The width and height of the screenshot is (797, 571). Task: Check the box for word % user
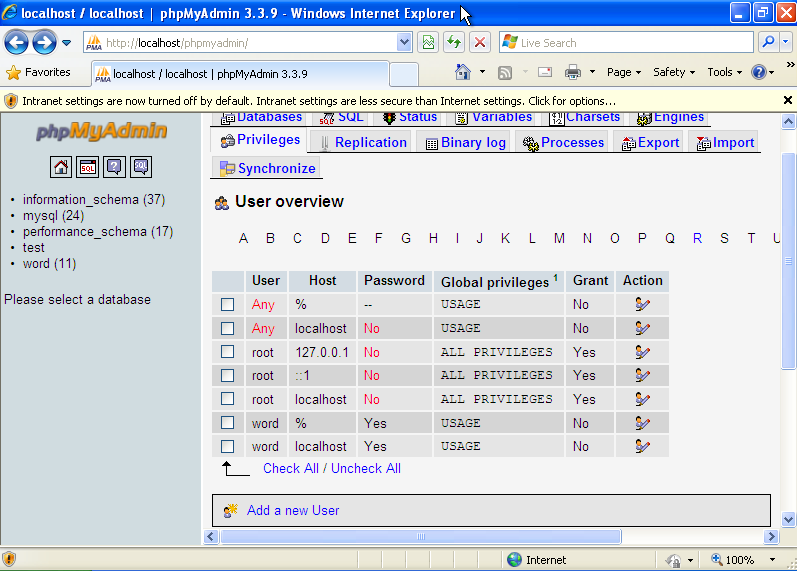pyautogui.click(x=227, y=423)
